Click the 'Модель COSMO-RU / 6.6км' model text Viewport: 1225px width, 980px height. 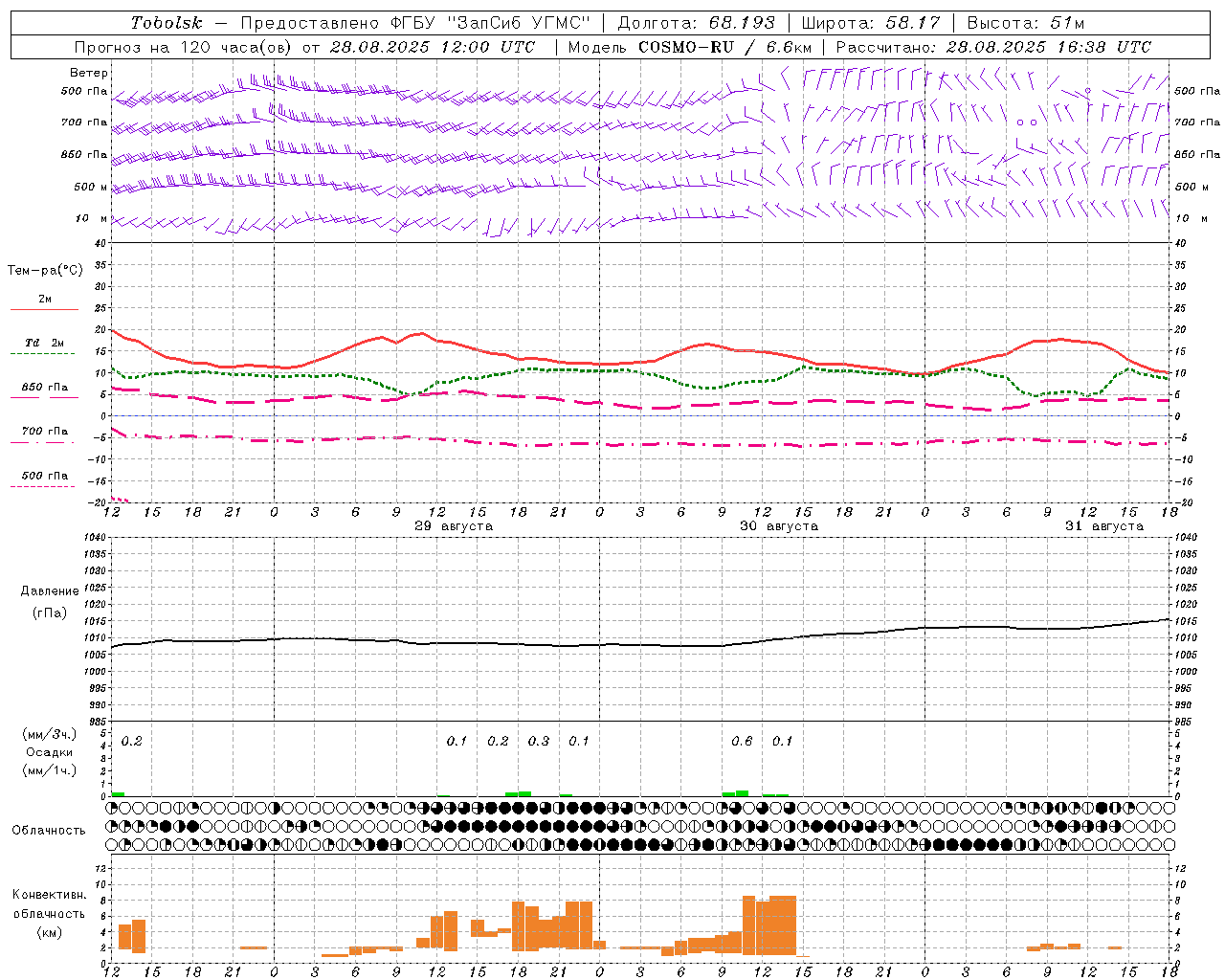pyautogui.click(x=690, y=47)
